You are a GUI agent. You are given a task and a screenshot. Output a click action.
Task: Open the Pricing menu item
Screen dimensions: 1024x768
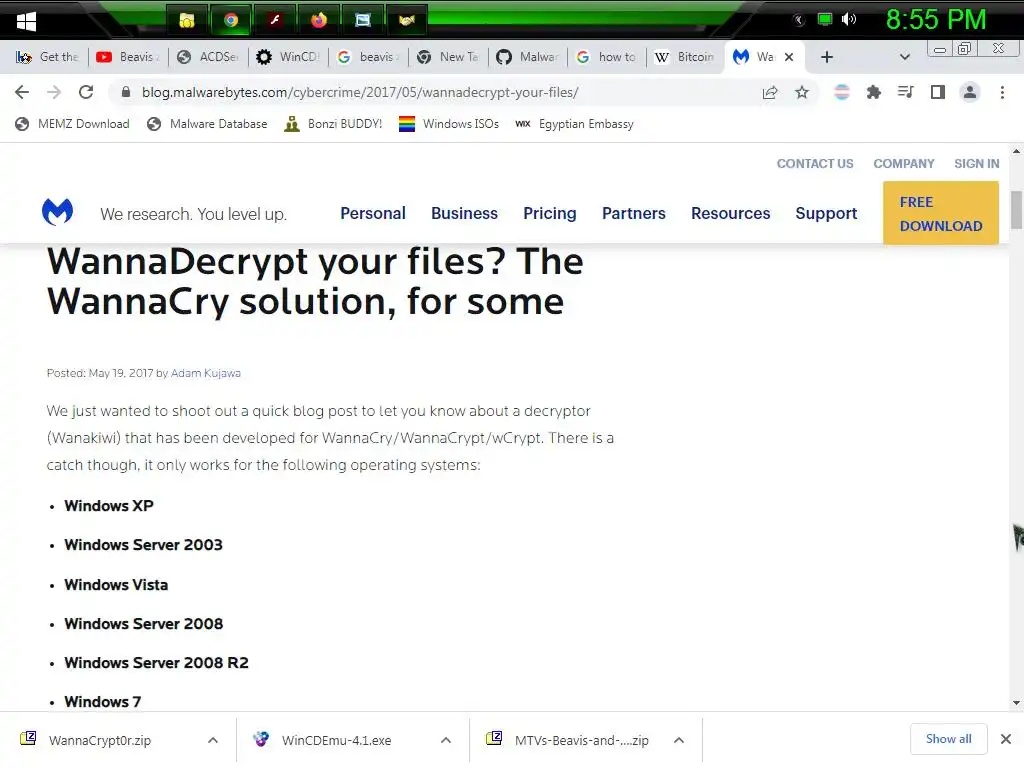(x=549, y=214)
